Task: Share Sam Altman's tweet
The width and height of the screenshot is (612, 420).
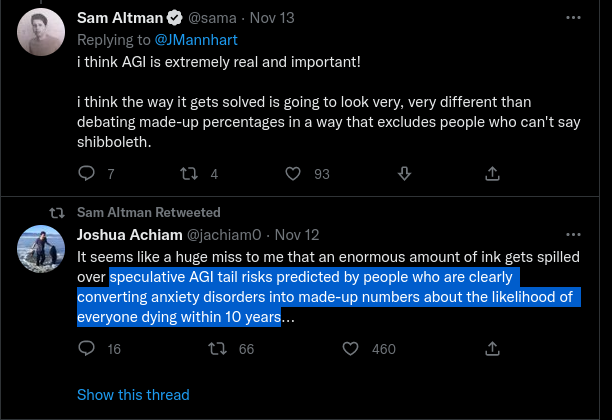Action: pos(492,174)
